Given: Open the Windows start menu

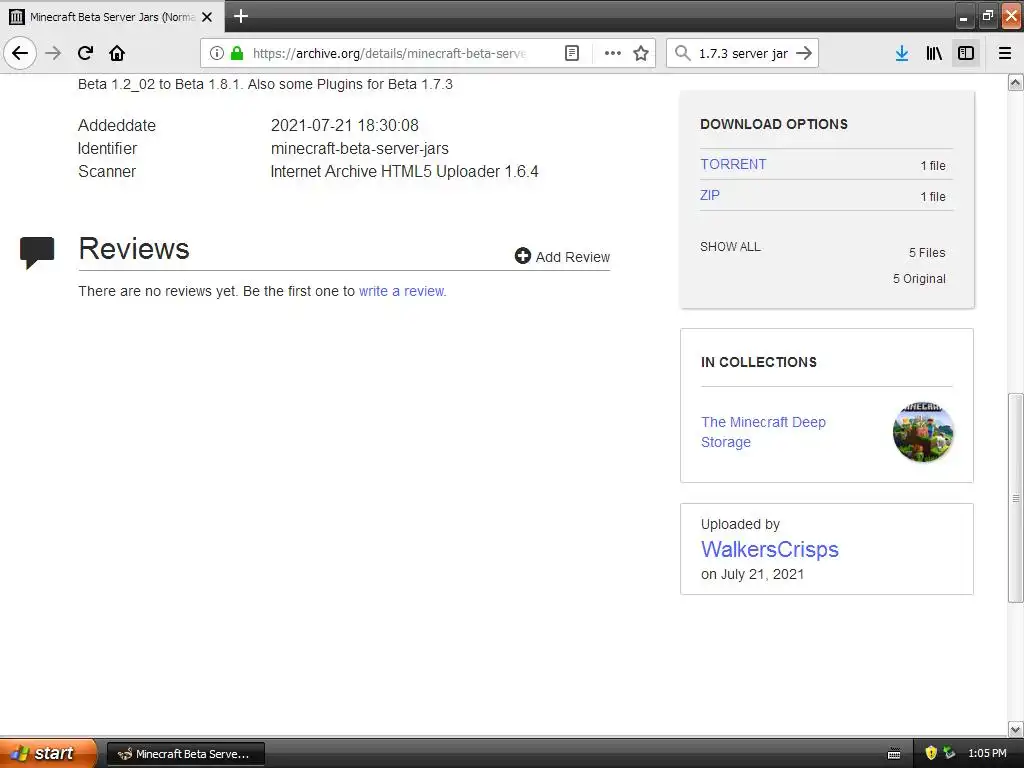Looking at the screenshot, I should coord(48,753).
